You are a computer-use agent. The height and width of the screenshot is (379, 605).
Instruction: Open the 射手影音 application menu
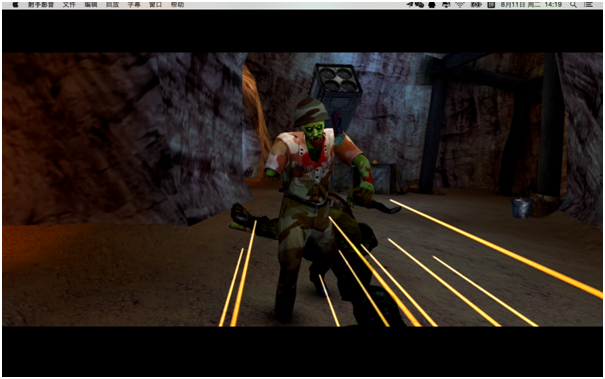coord(41,5)
